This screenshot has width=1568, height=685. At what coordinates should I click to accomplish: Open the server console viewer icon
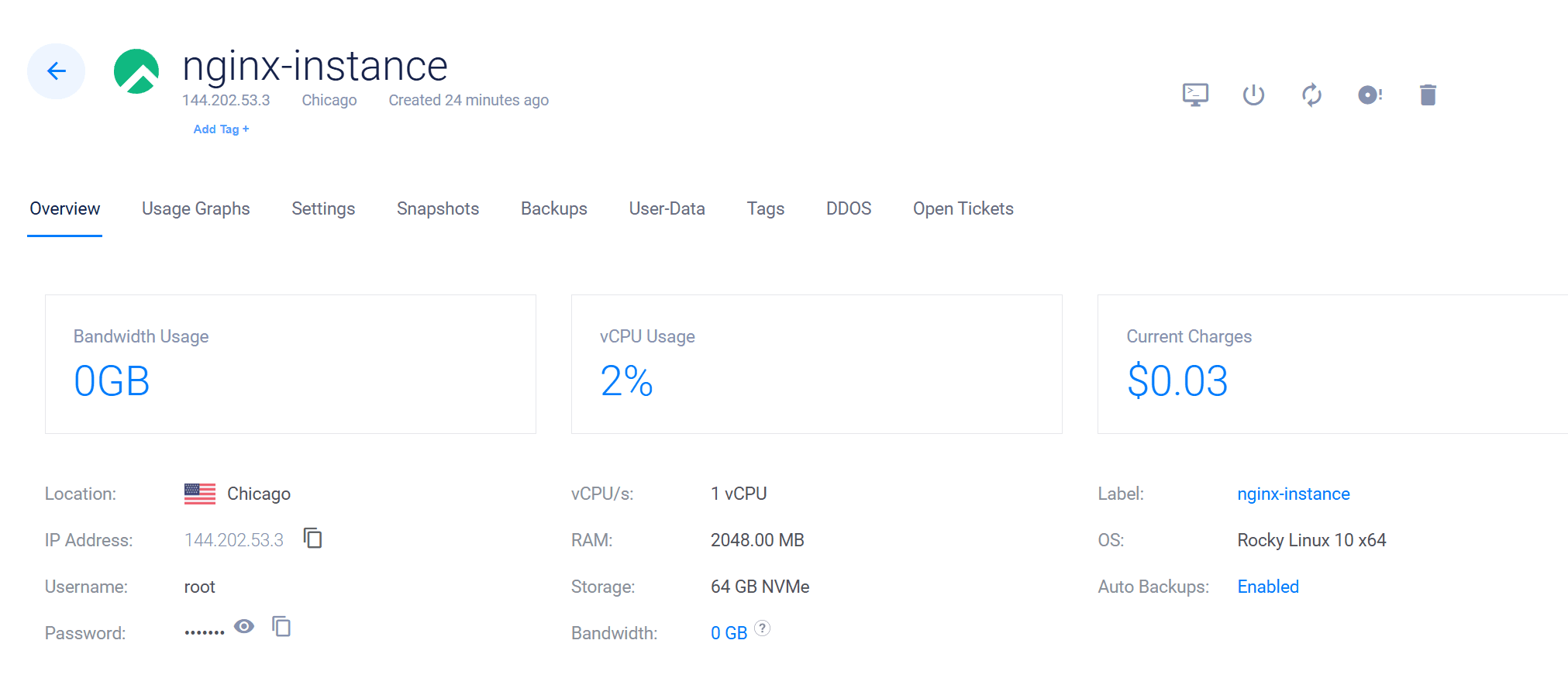[x=1195, y=95]
